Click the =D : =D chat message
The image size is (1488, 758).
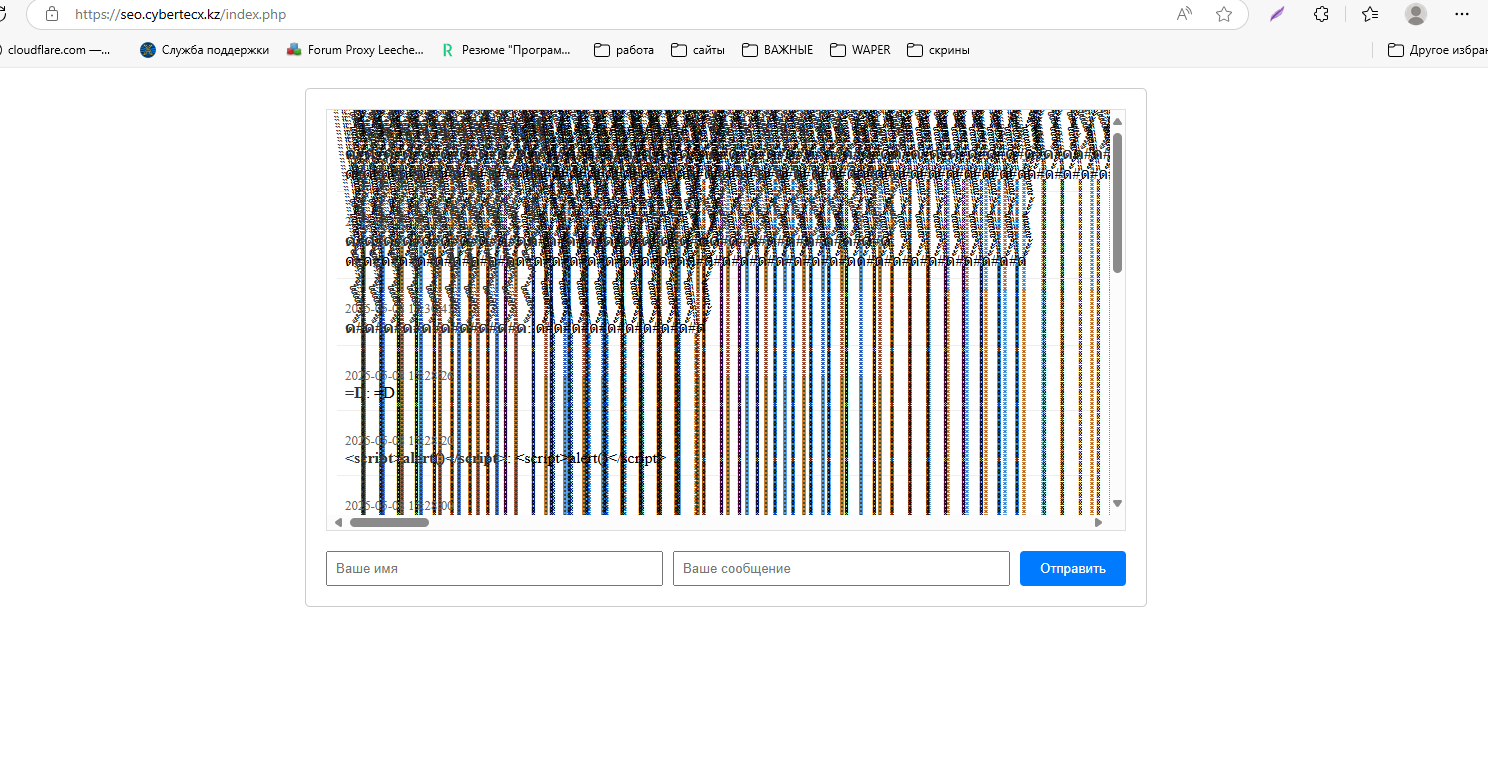[x=371, y=393]
